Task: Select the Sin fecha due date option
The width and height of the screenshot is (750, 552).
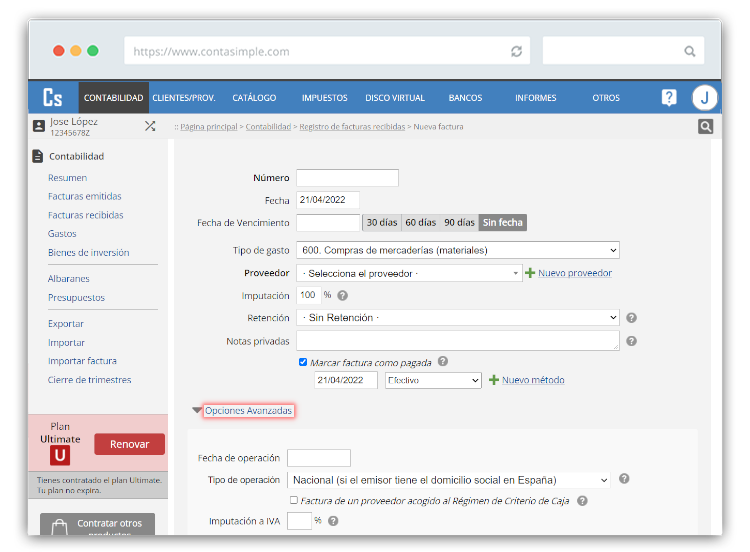Action: [x=502, y=223]
